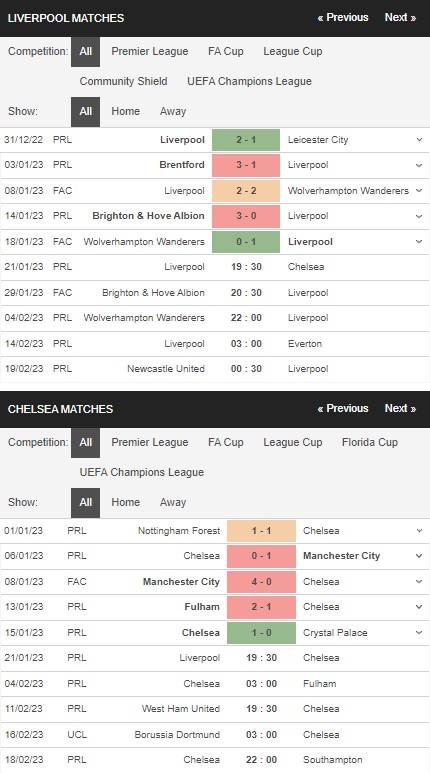The image size is (430, 773).
Task: Click Borussia Dortmund team name in UCL fixture
Action: point(177,735)
